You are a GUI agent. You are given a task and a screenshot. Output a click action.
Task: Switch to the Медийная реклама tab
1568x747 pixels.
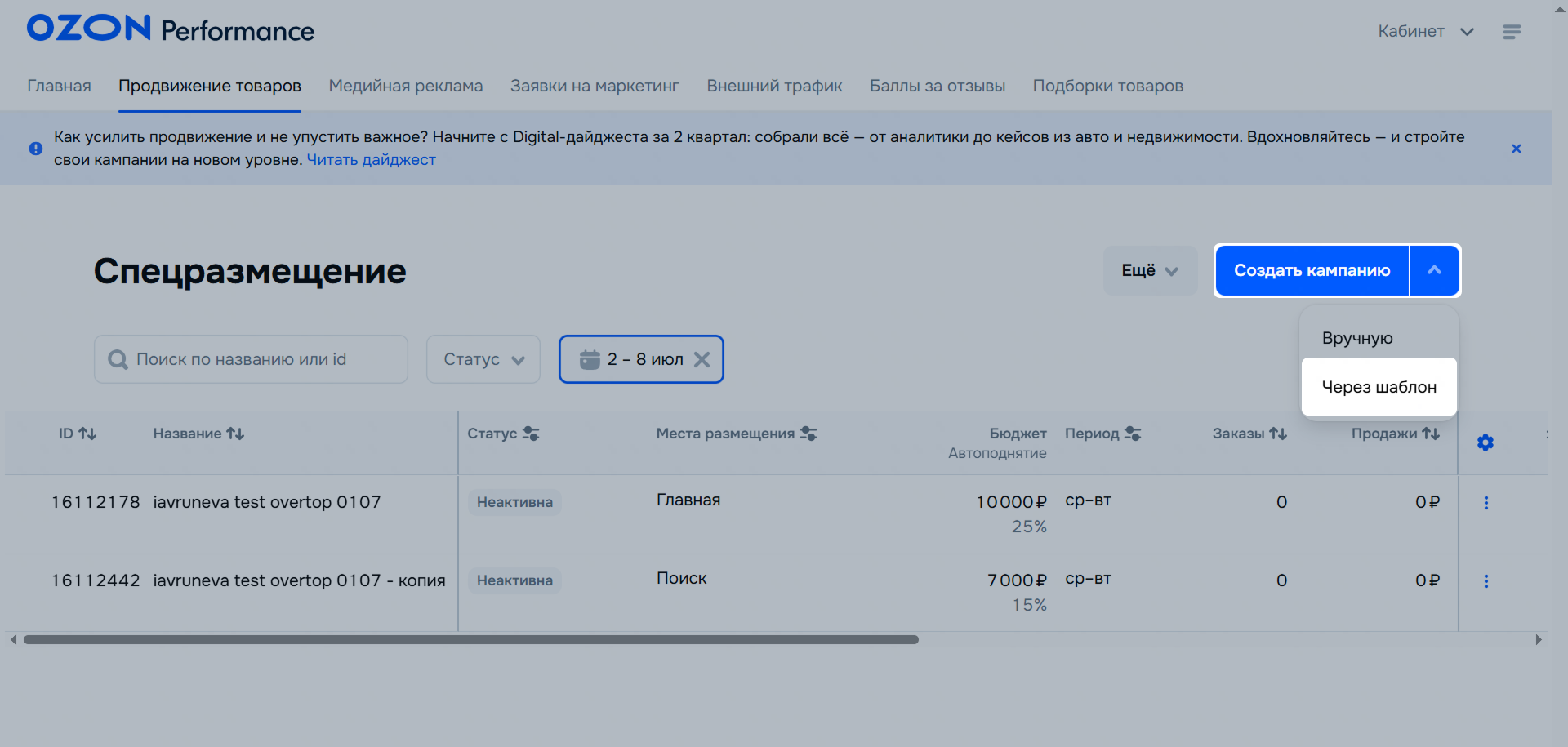pos(405,86)
